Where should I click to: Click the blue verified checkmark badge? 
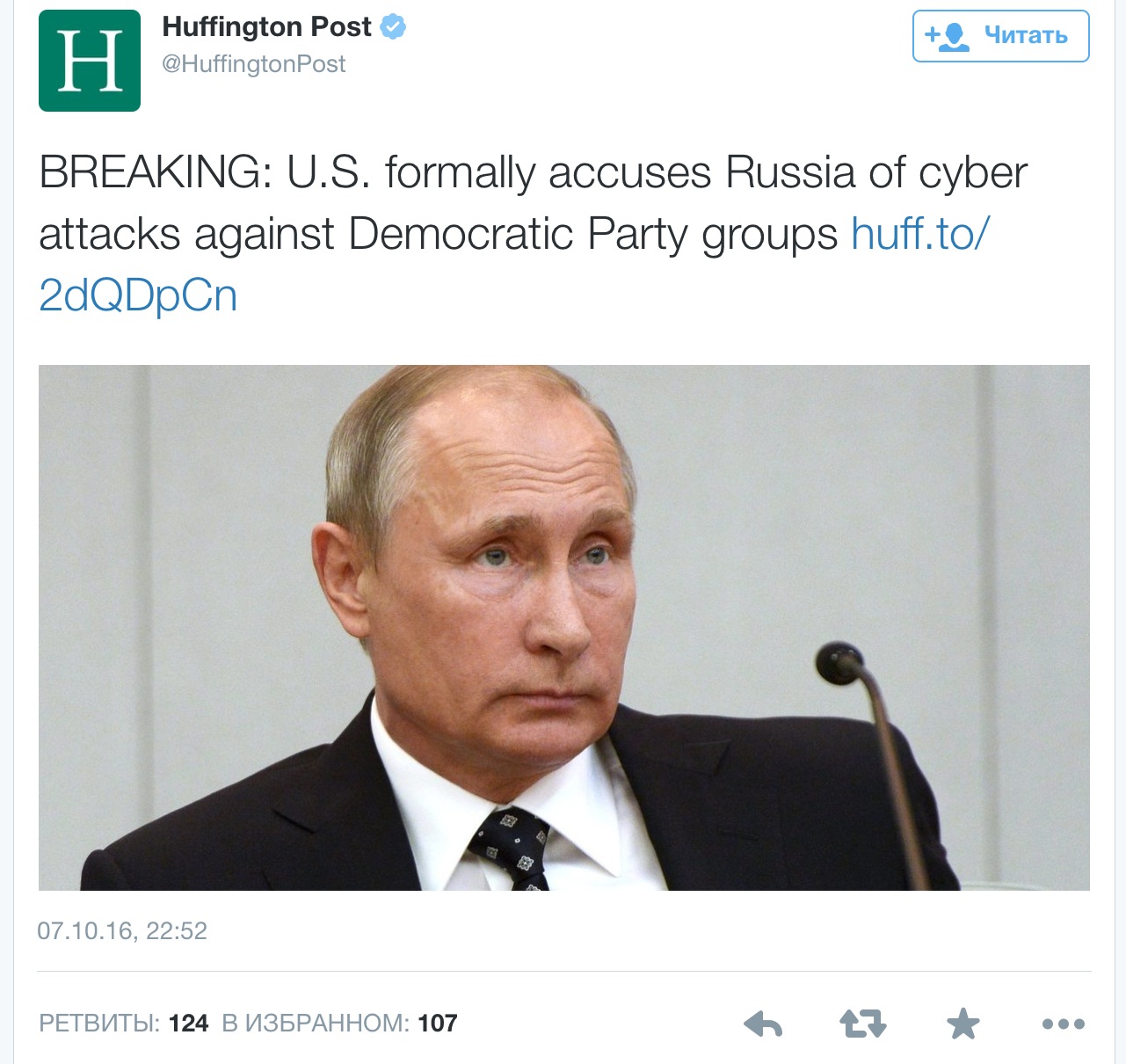tap(393, 27)
